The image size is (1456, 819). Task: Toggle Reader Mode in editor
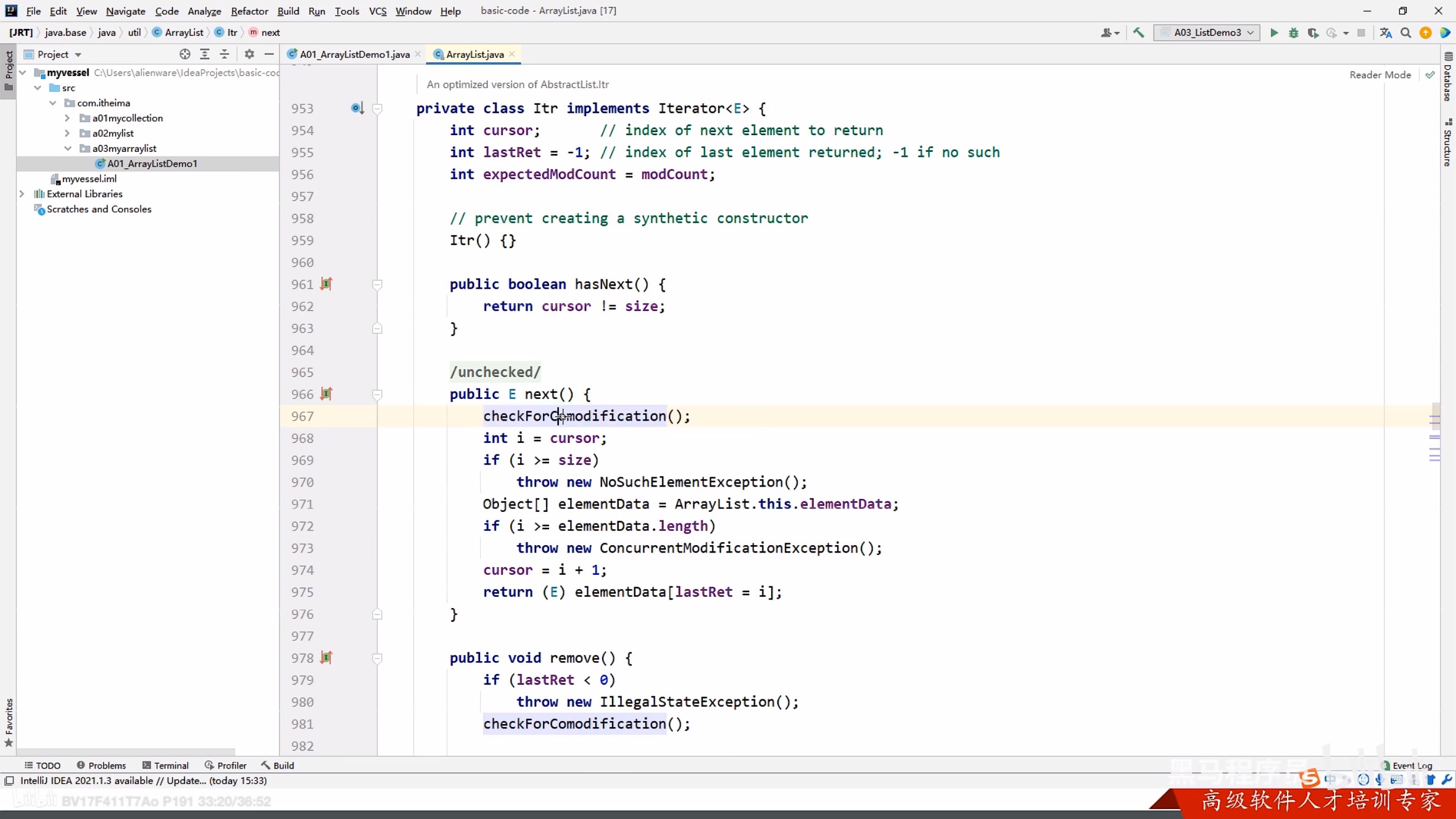tap(1380, 75)
